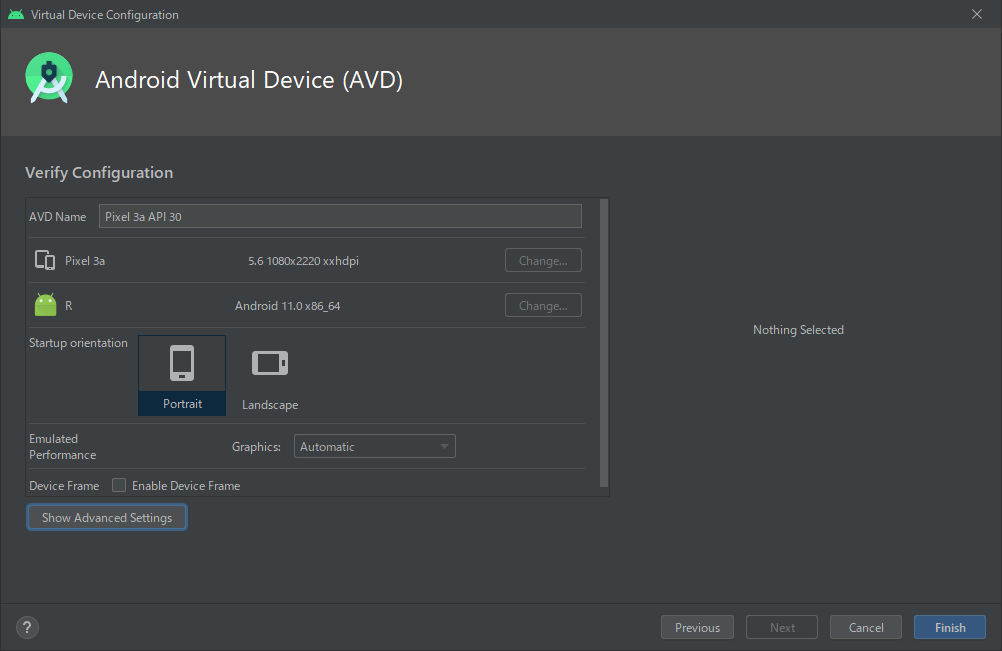Image resolution: width=1002 pixels, height=651 pixels.
Task: Open the help question mark button
Action: 27,627
